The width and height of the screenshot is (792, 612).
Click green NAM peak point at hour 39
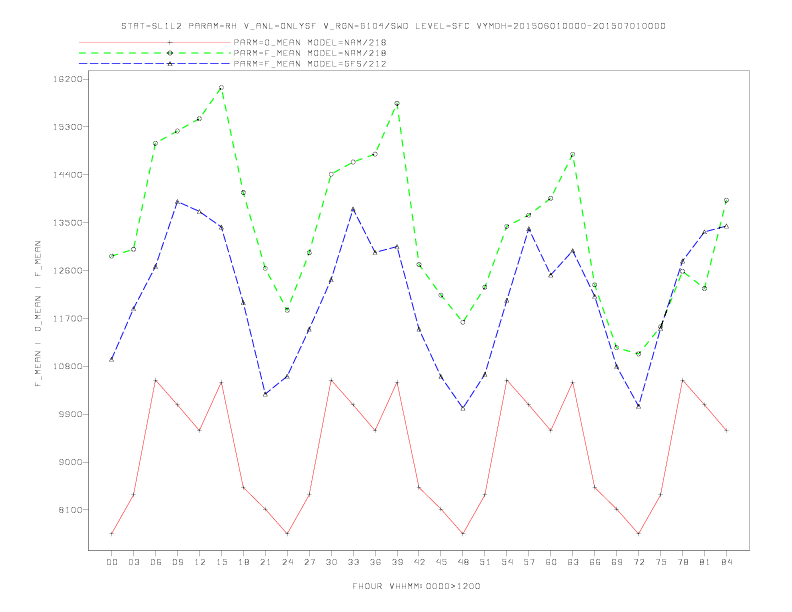tap(397, 104)
